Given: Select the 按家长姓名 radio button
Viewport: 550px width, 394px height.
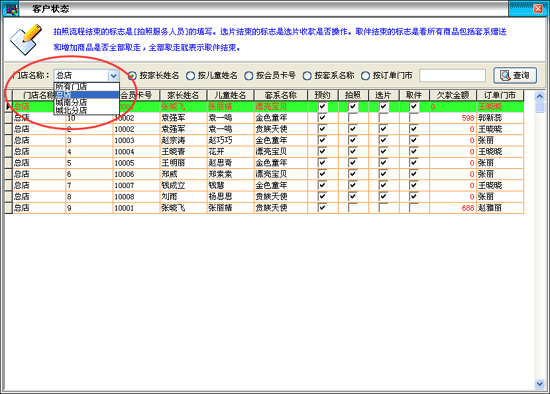Looking at the screenshot, I should (132, 75).
